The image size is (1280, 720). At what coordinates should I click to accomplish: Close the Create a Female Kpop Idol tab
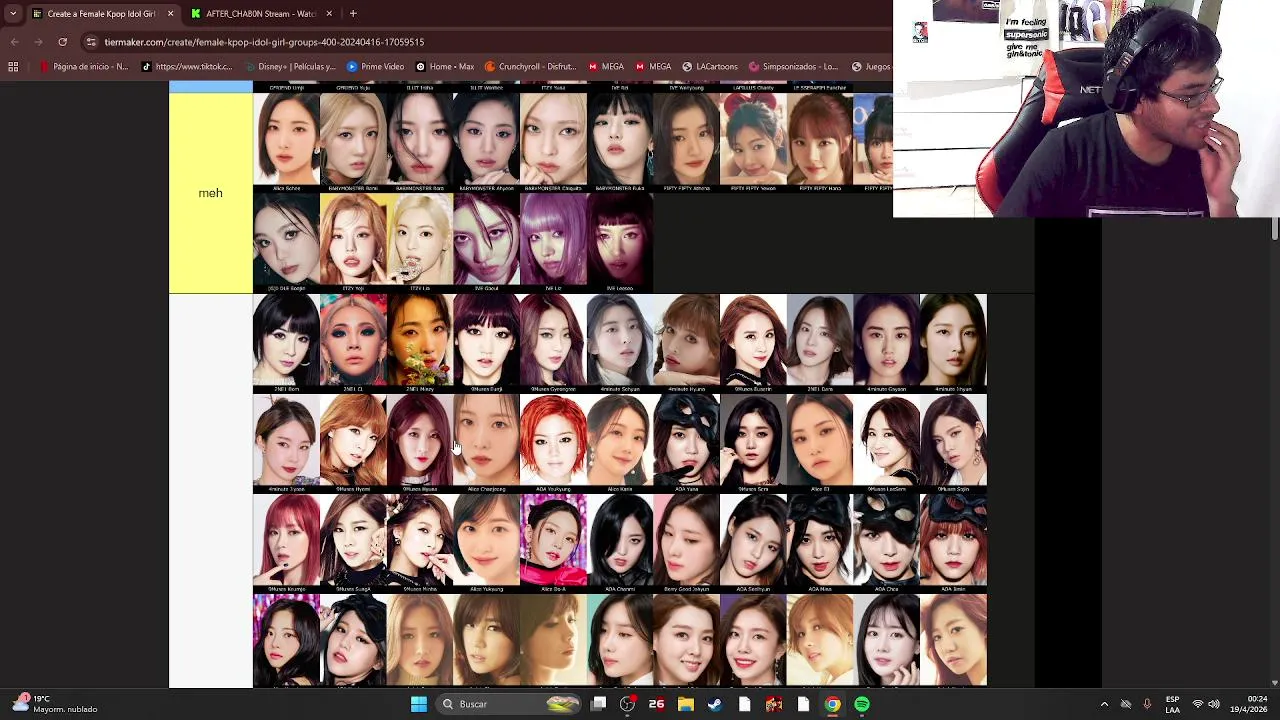pos(170,14)
